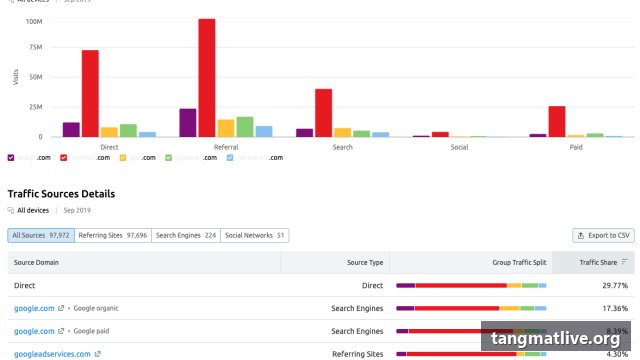Click the Direct row traffic split bar
The height and width of the screenshot is (360, 640).
click(471, 285)
